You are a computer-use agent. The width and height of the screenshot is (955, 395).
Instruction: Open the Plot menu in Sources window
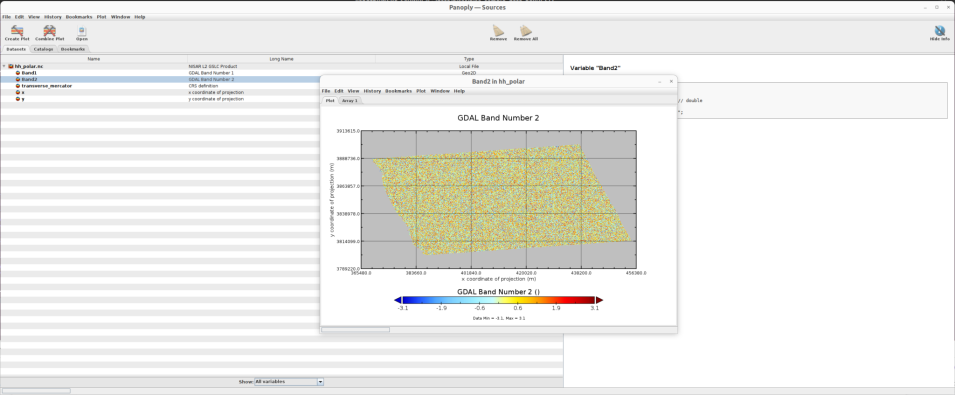102,17
